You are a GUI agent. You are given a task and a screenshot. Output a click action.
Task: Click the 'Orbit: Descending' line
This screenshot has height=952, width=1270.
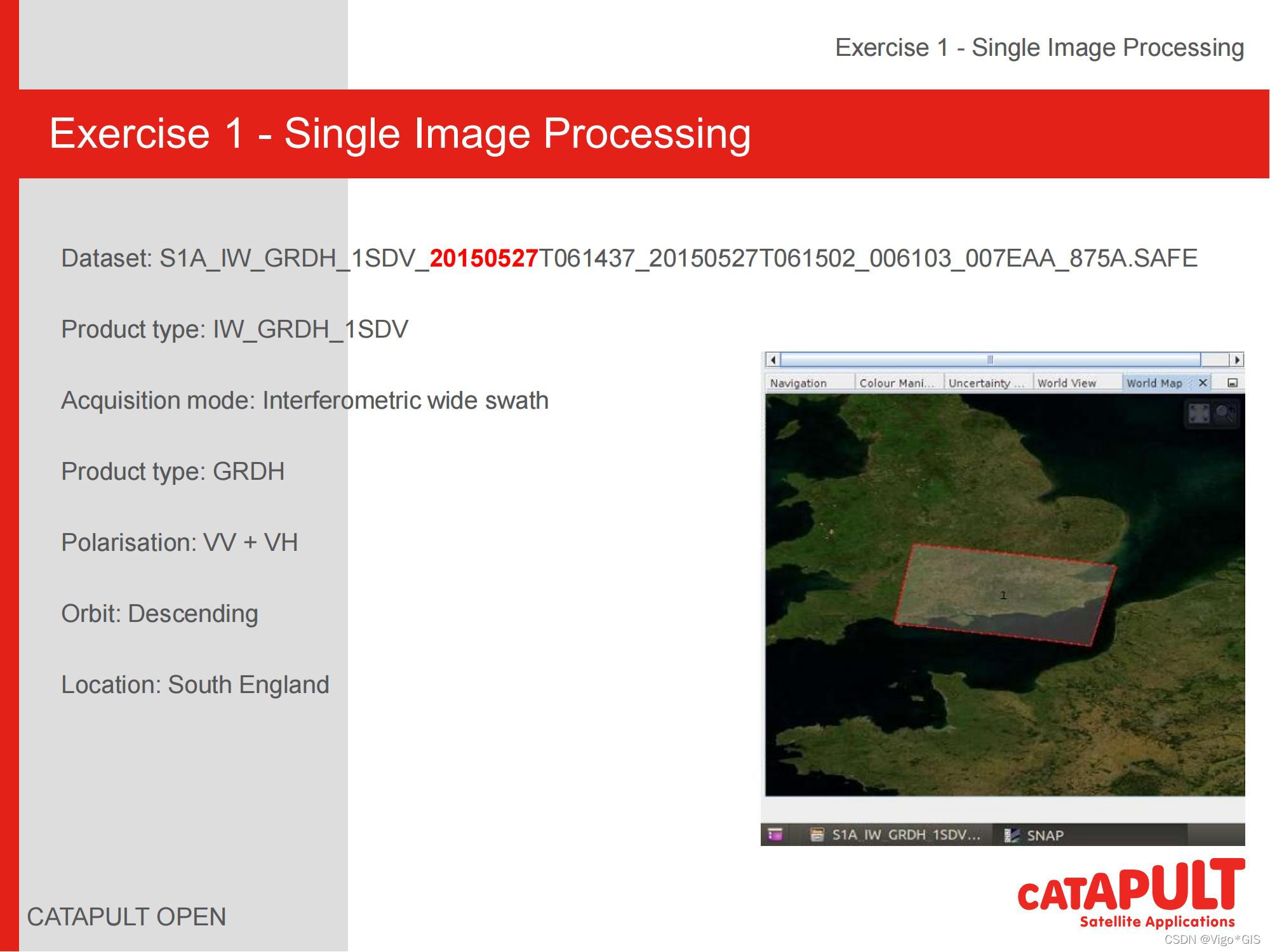[x=159, y=614]
